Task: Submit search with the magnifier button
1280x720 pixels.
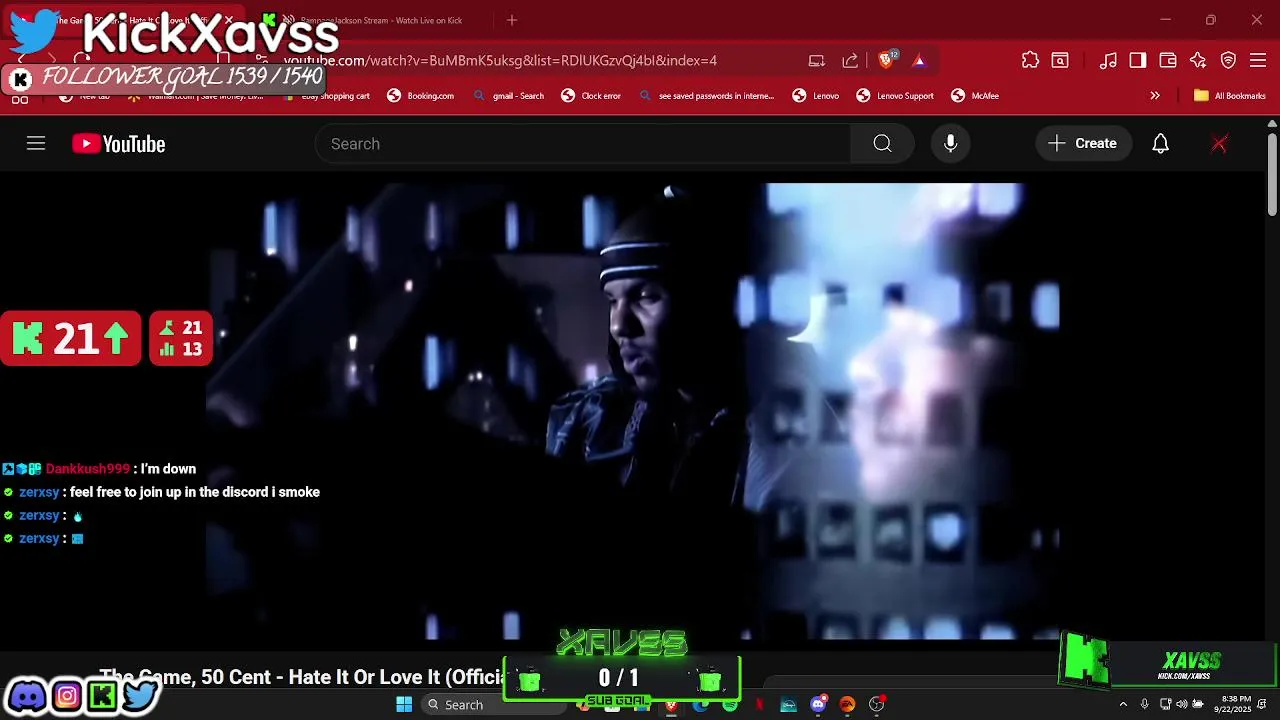Action: [882, 144]
